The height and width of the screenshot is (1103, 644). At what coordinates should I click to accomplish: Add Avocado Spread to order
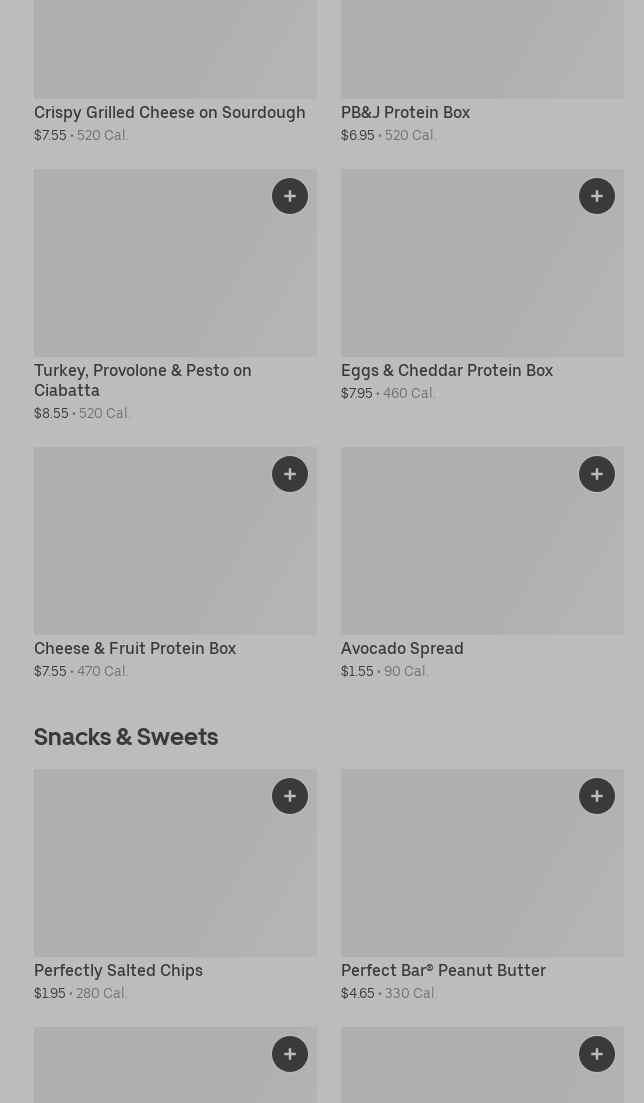coord(597,474)
